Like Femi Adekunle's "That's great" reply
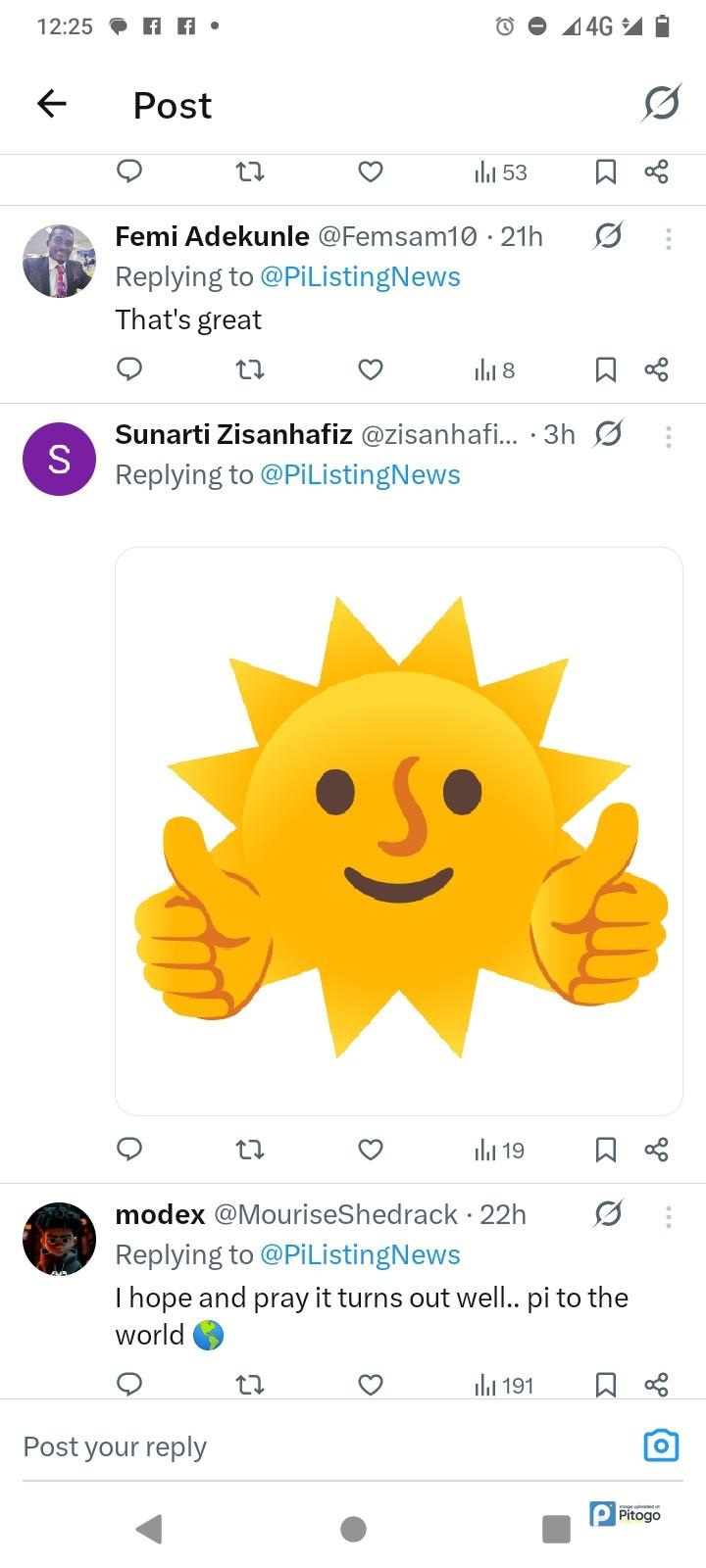Image resolution: width=706 pixels, height=1568 pixels. click(x=370, y=369)
